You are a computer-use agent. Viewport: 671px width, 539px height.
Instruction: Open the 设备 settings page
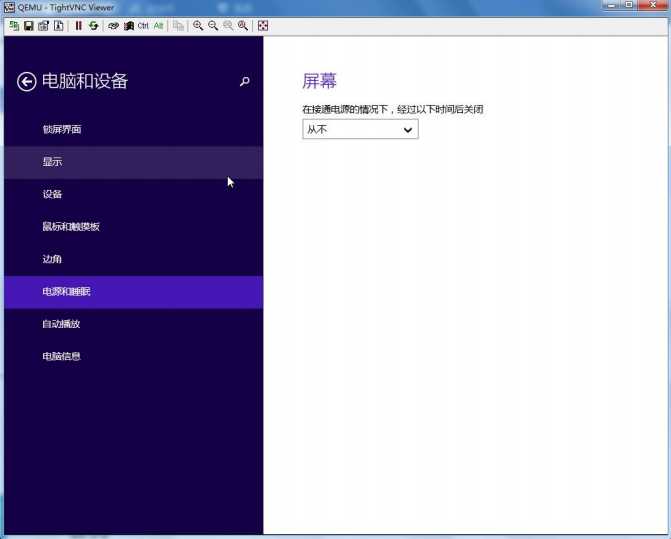[134, 194]
